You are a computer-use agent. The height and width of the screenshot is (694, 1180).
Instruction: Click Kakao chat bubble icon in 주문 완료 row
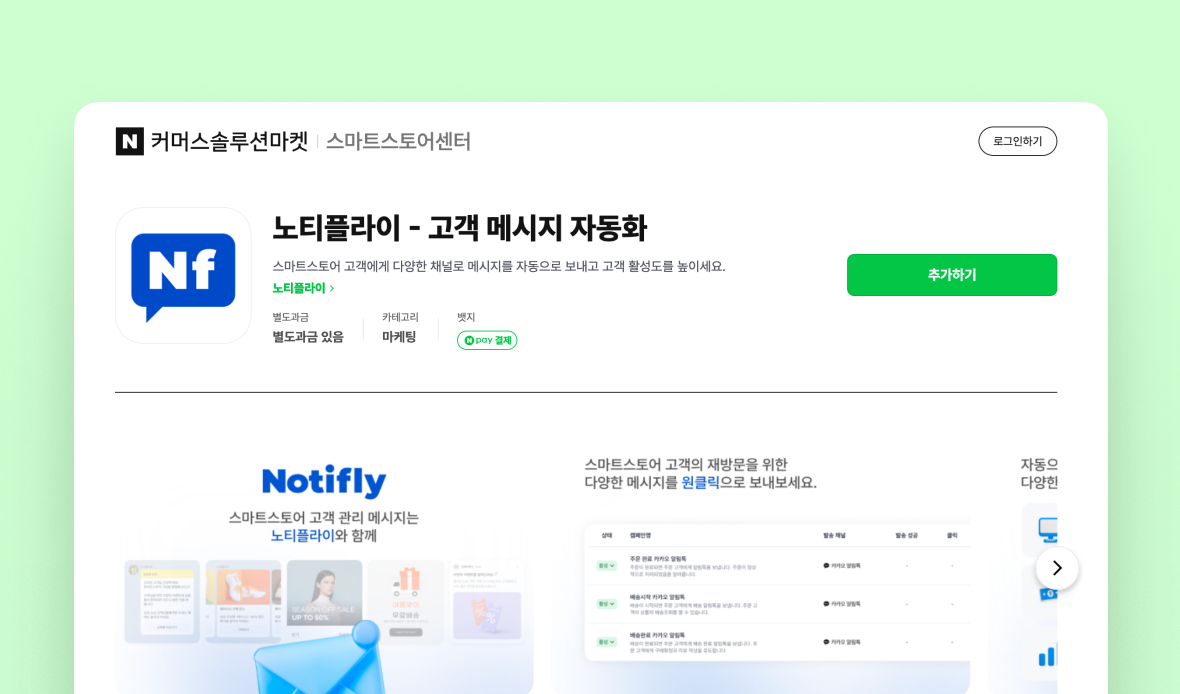point(826,565)
